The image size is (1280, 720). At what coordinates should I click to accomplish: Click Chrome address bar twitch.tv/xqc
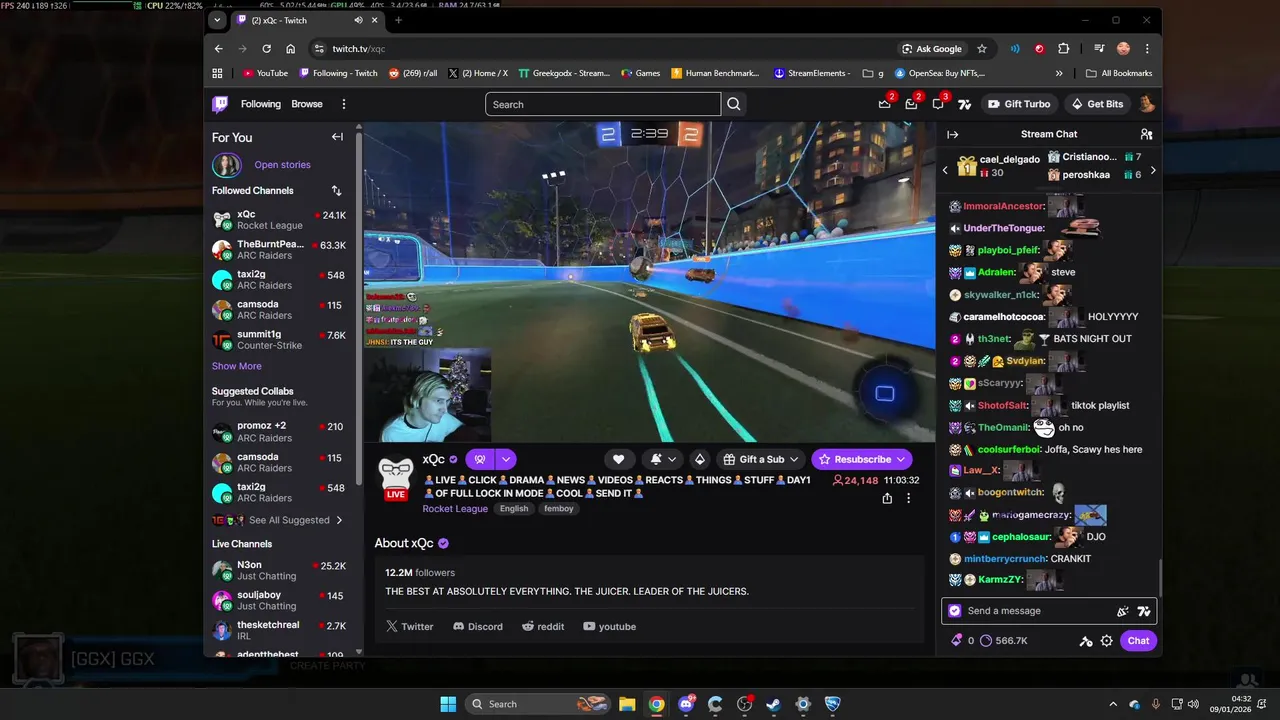(358, 49)
